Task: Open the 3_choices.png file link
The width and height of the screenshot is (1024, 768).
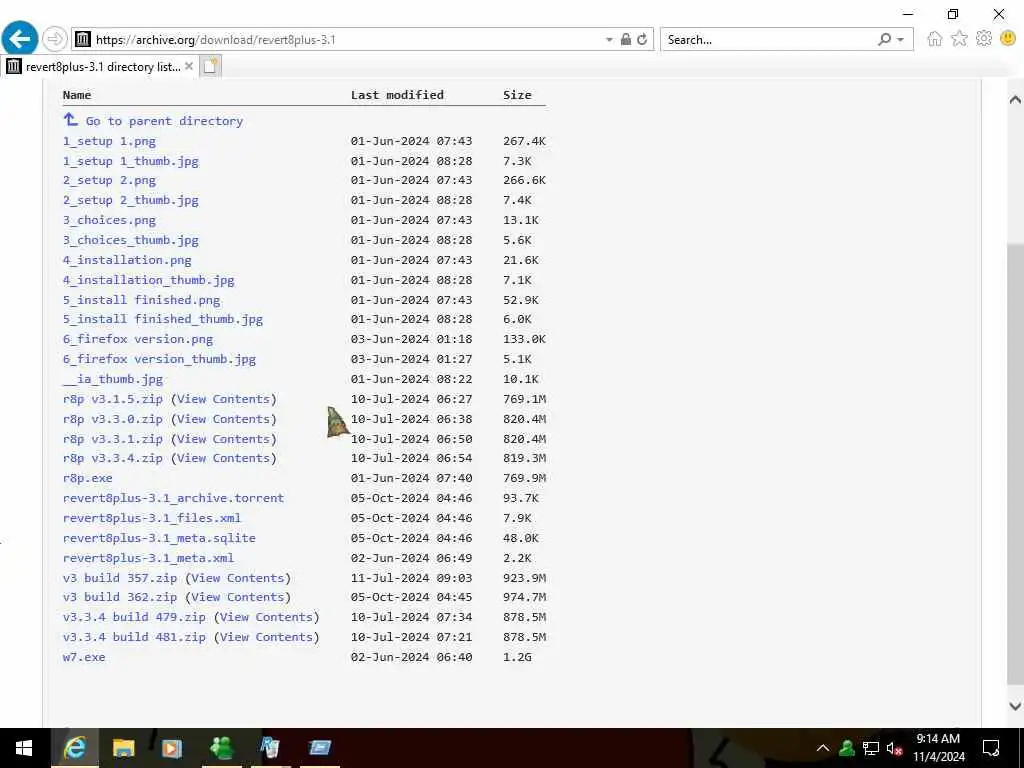Action: pos(109,220)
